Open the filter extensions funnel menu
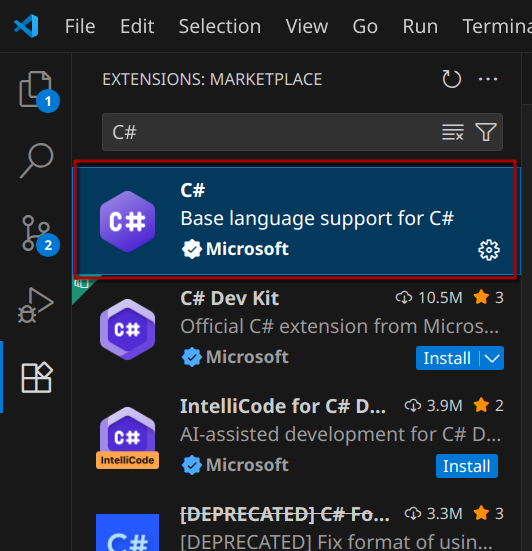The width and height of the screenshot is (532, 551). point(486,132)
